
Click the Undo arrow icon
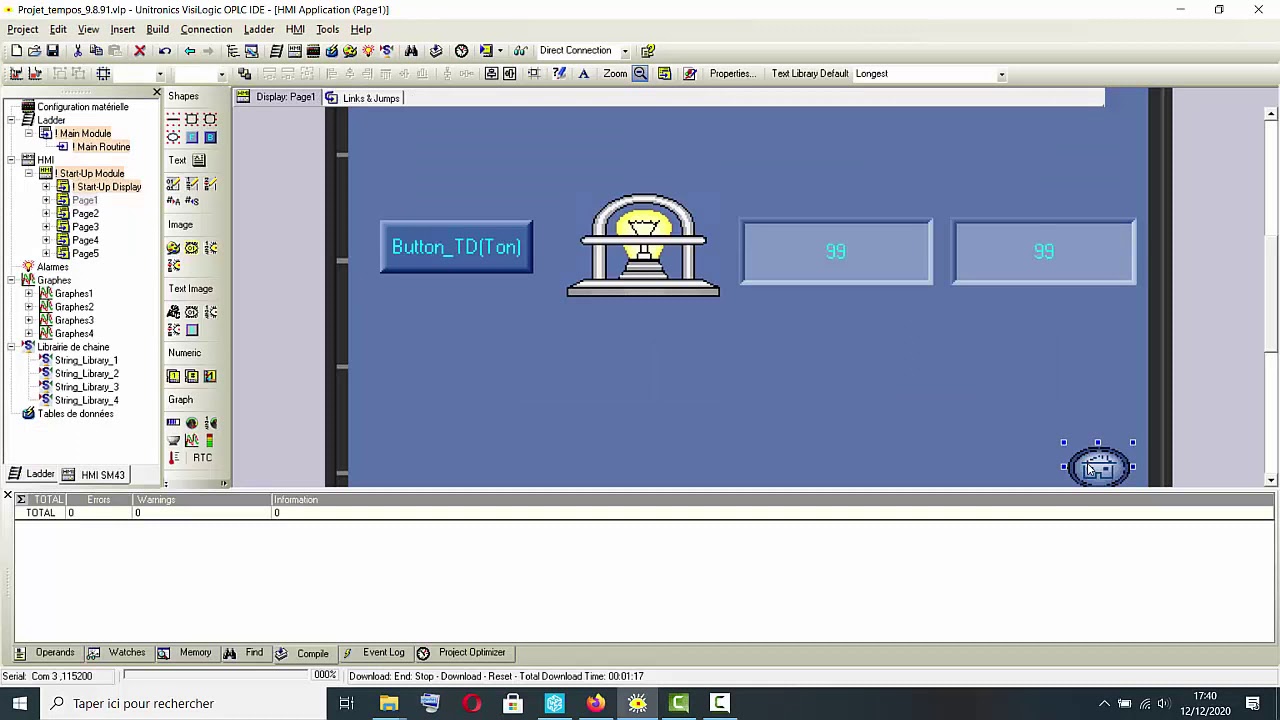tap(165, 50)
